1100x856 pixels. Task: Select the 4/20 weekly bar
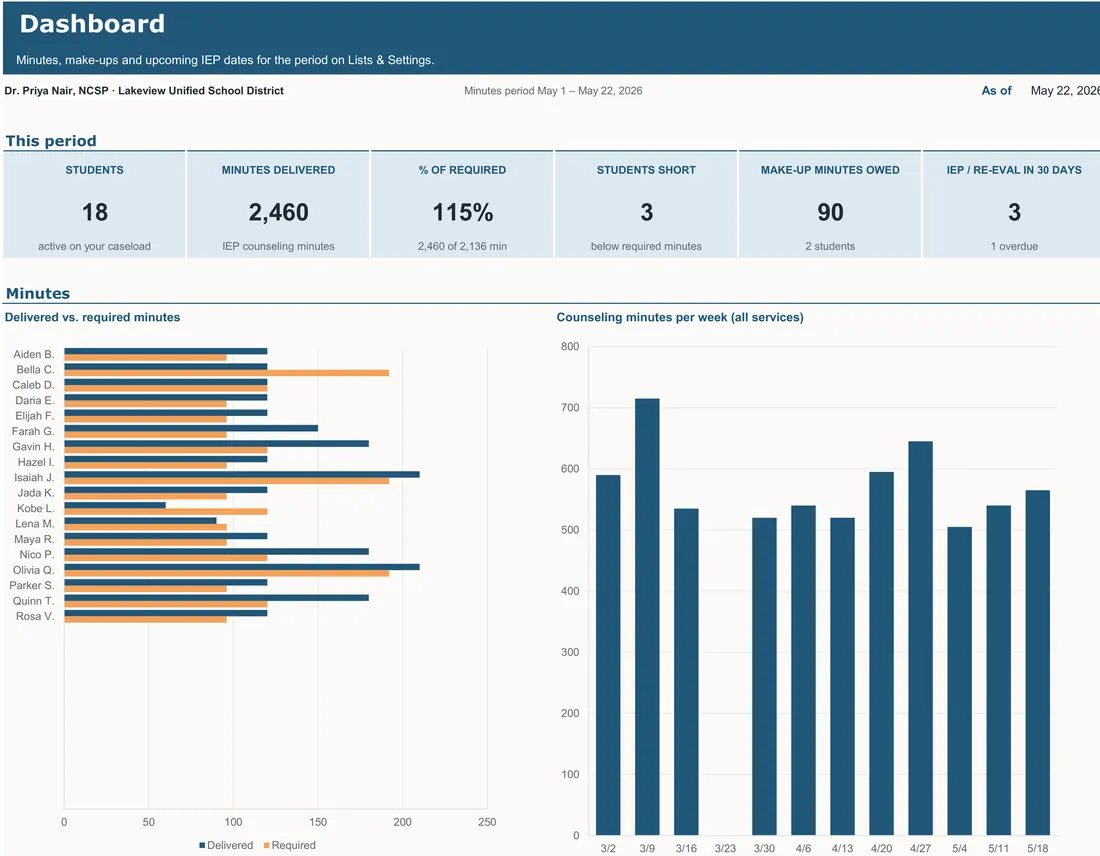coord(881,653)
